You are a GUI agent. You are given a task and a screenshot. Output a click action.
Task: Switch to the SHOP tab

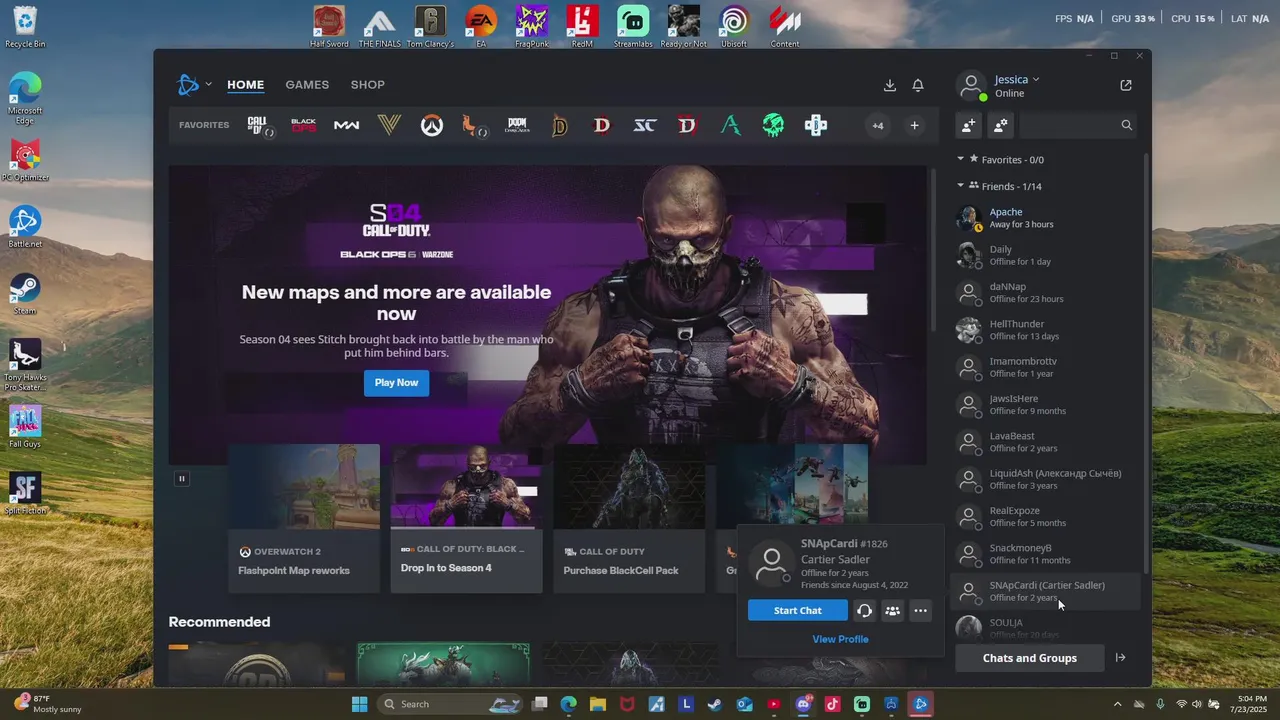(x=367, y=85)
